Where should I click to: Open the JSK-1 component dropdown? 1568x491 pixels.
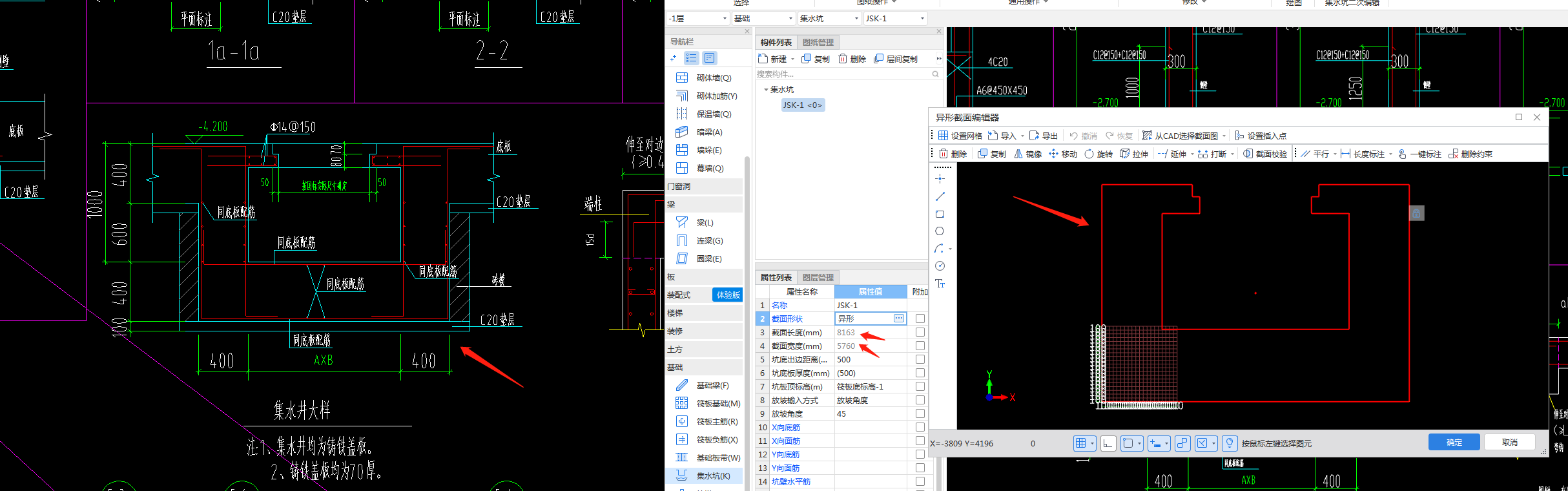(x=895, y=18)
